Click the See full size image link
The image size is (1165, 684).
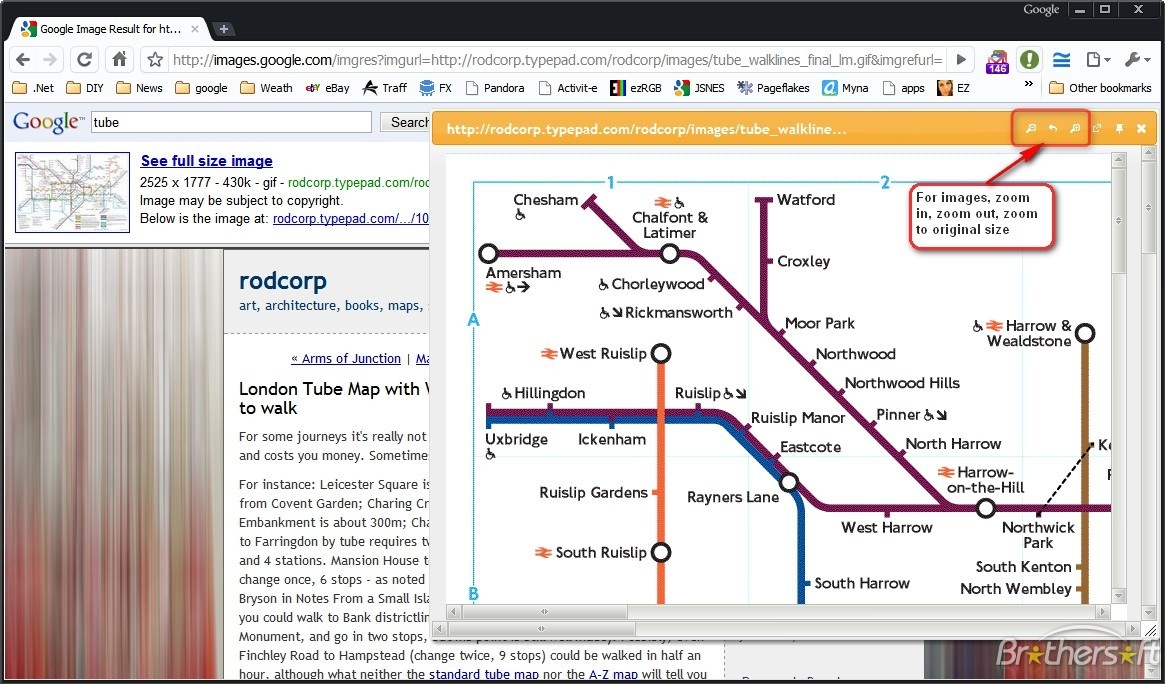point(206,161)
